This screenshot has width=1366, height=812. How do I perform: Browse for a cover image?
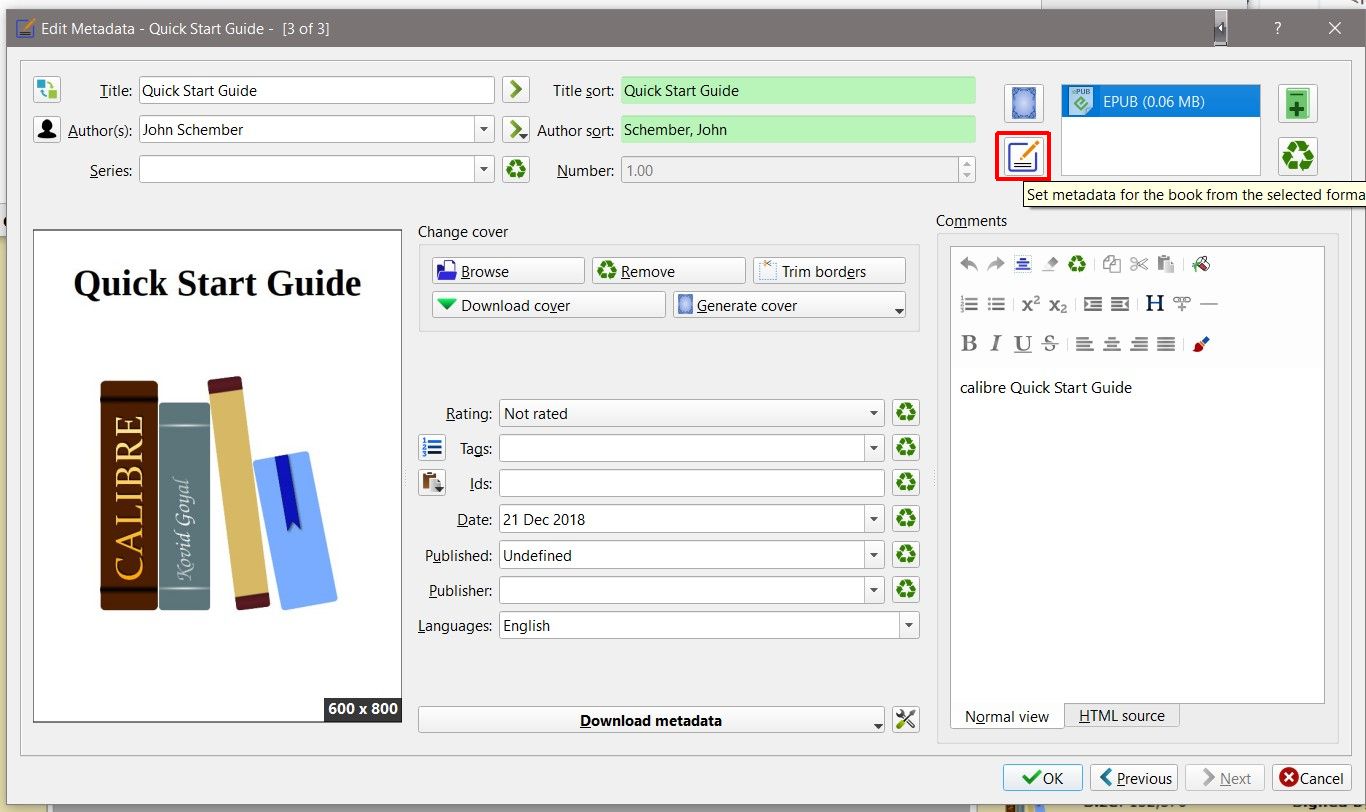(x=508, y=271)
